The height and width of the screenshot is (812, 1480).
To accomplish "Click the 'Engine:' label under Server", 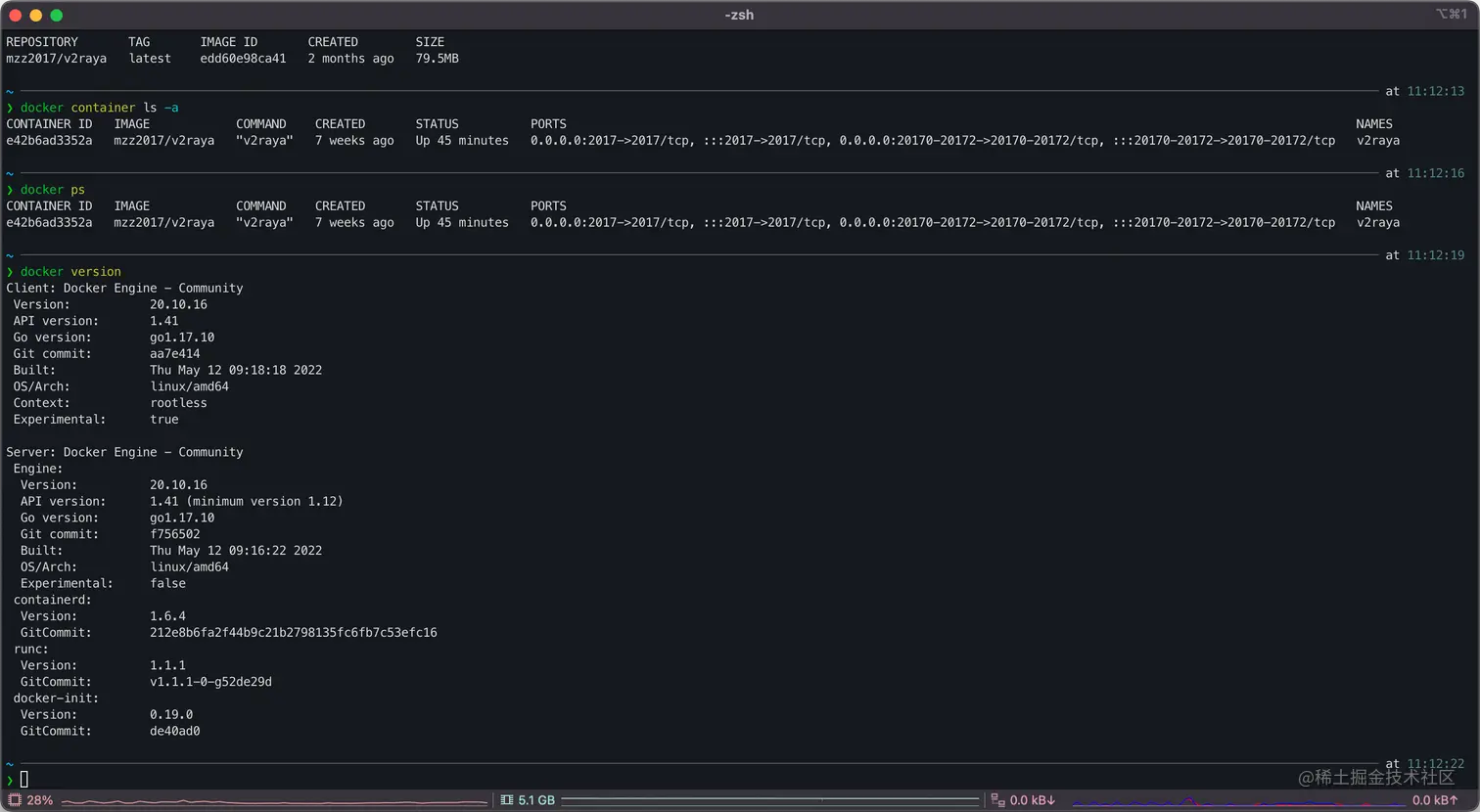I will point(37,469).
